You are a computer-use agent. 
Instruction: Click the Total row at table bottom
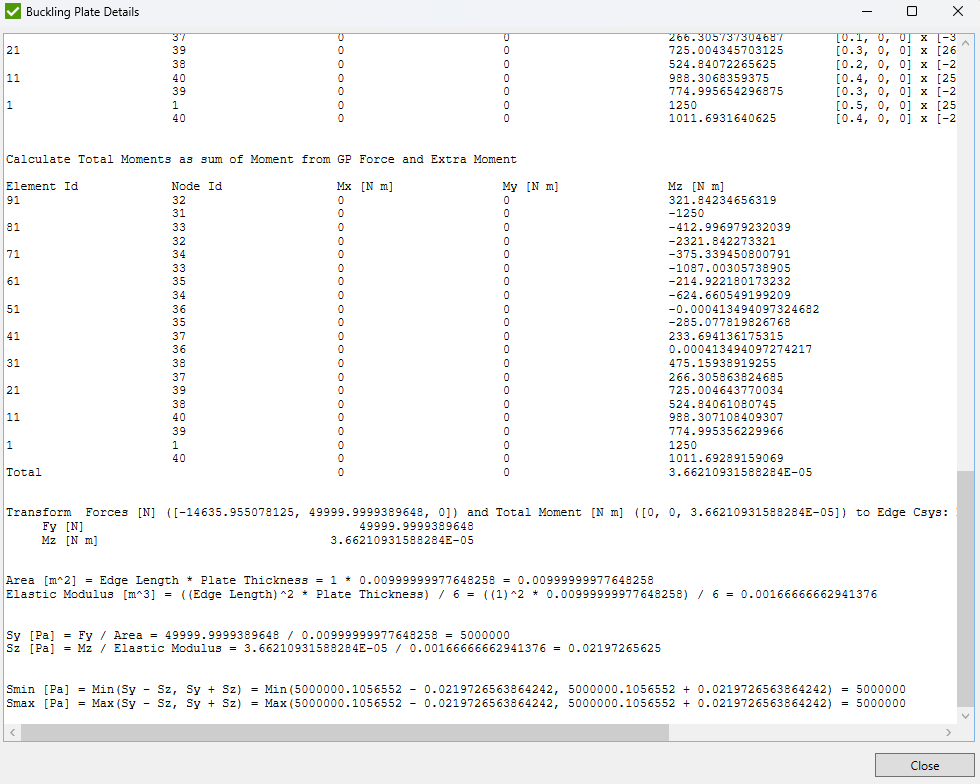click(24, 471)
